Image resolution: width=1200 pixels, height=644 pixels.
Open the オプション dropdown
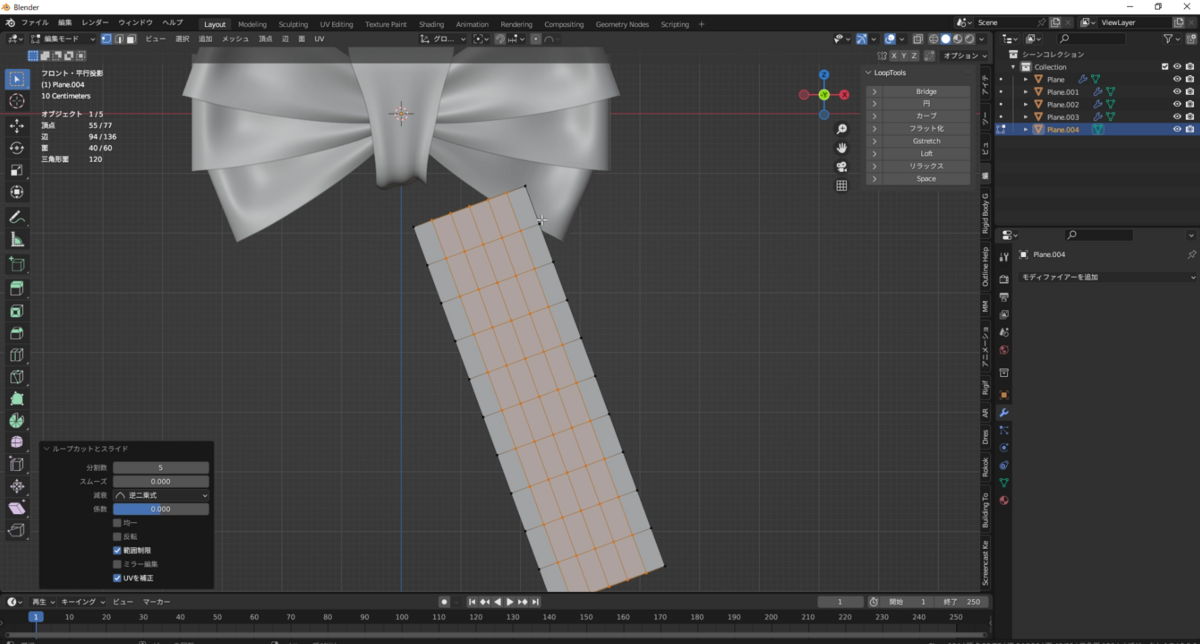[x=965, y=56]
